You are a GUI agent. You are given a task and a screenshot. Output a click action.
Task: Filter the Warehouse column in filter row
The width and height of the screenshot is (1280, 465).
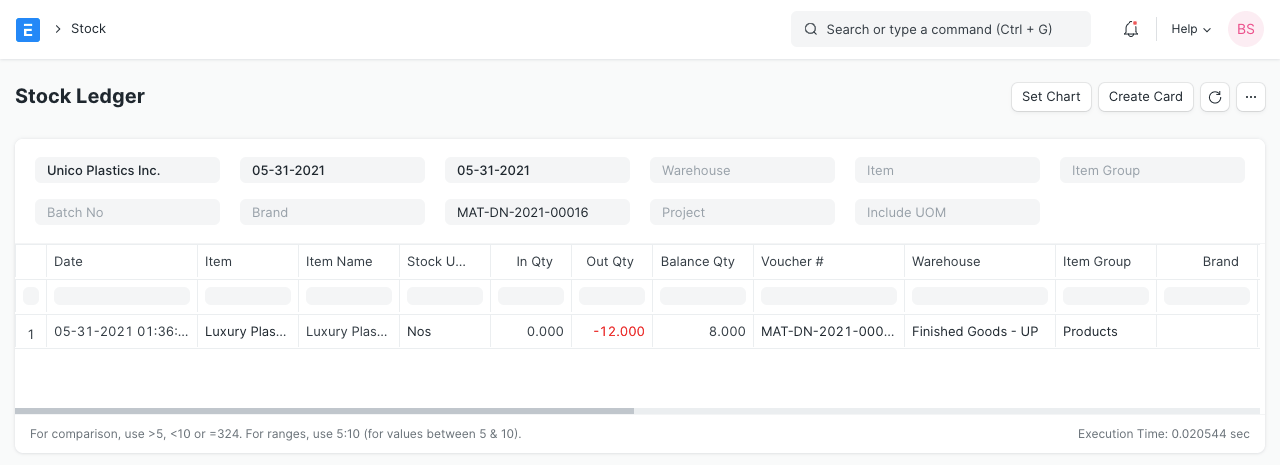point(979,296)
